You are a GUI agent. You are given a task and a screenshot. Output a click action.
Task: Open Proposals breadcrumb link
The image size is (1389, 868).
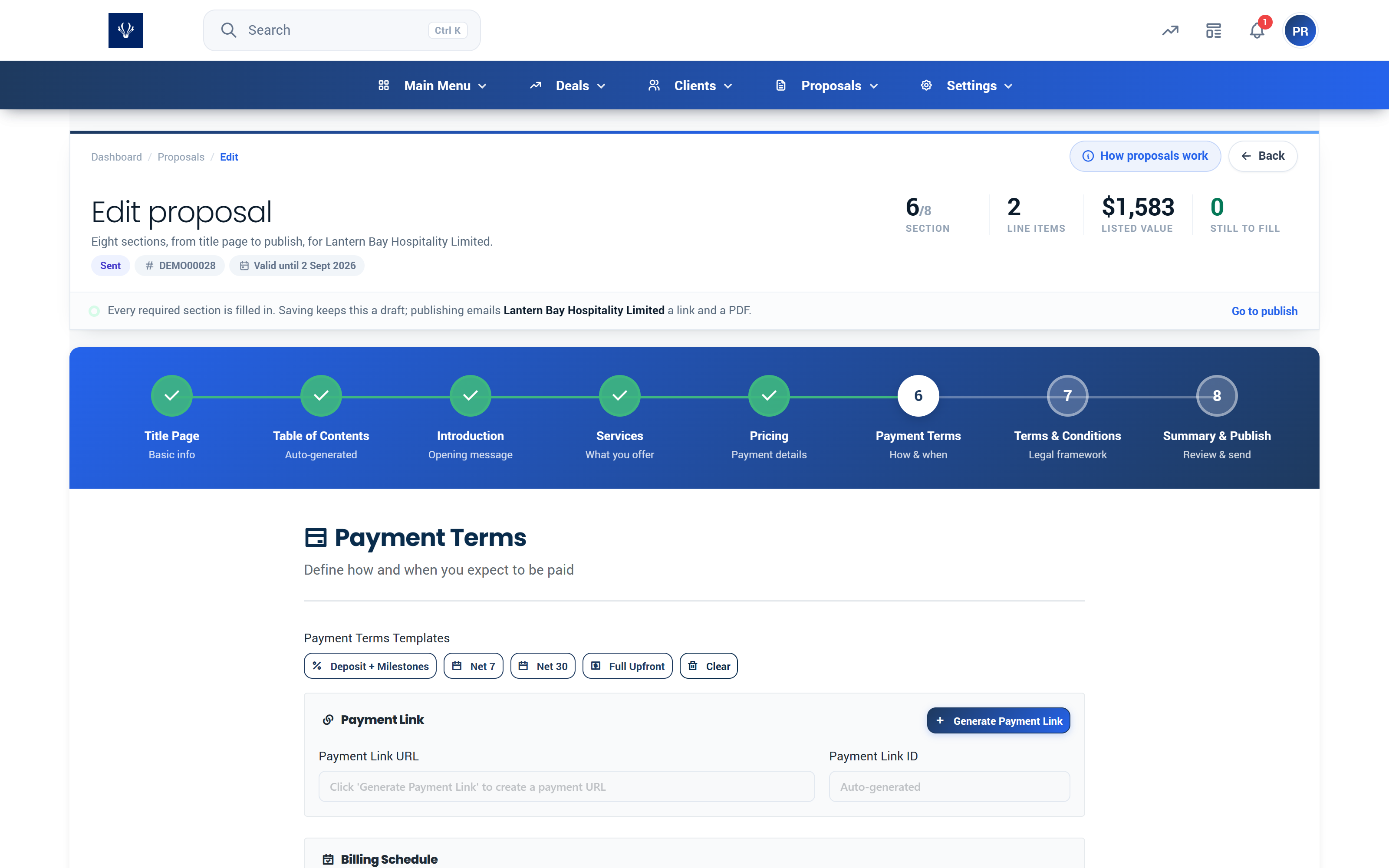click(x=181, y=157)
